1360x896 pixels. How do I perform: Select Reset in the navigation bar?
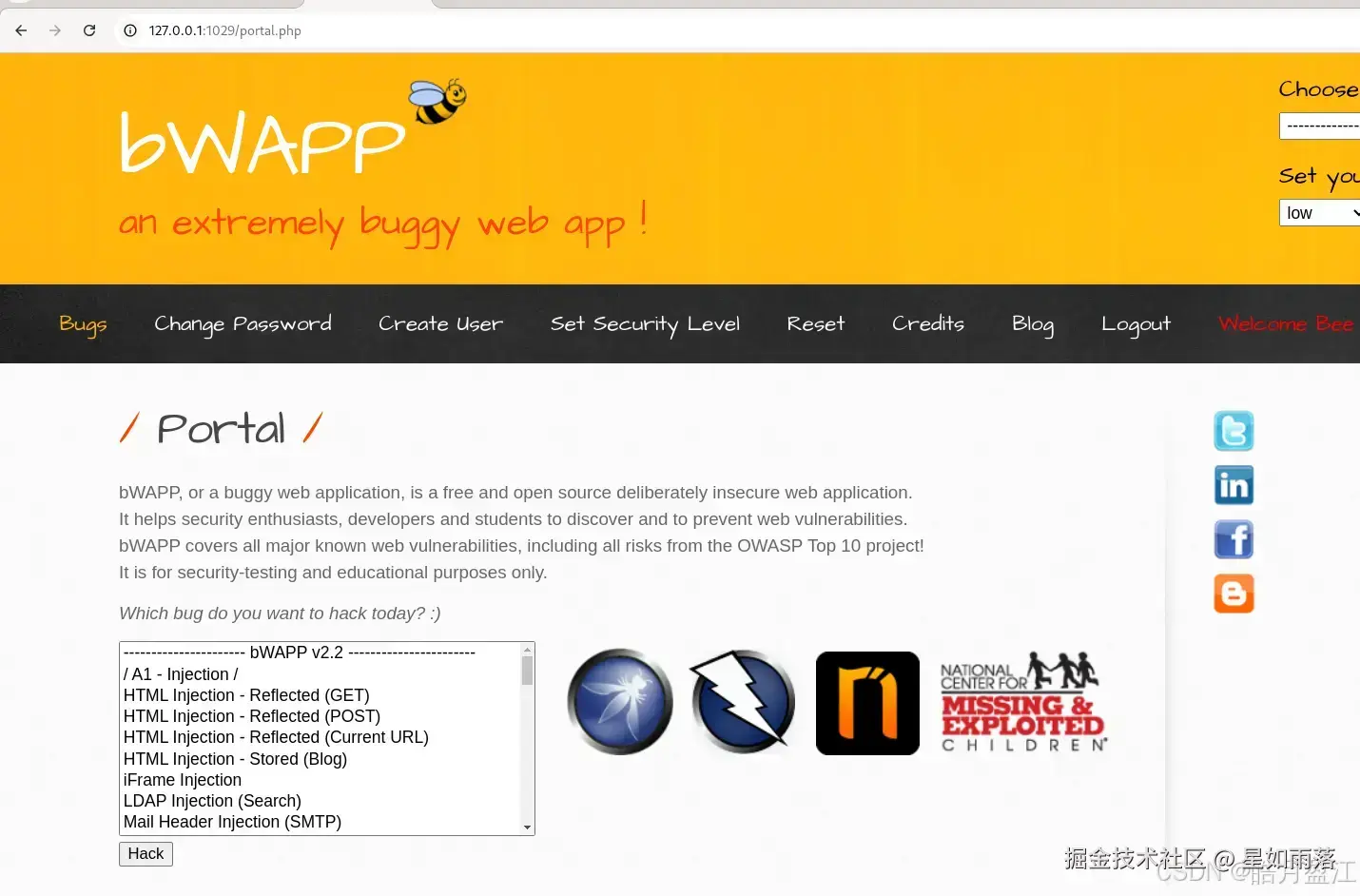tap(815, 324)
